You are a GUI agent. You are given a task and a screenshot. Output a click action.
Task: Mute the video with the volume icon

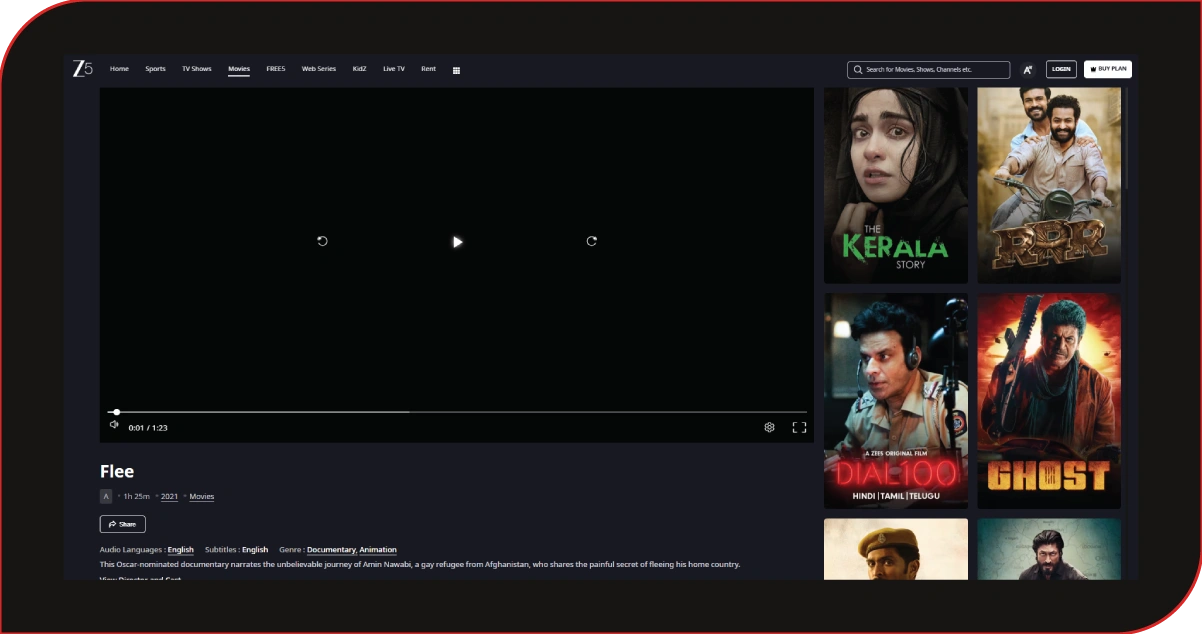click(114, 425)
